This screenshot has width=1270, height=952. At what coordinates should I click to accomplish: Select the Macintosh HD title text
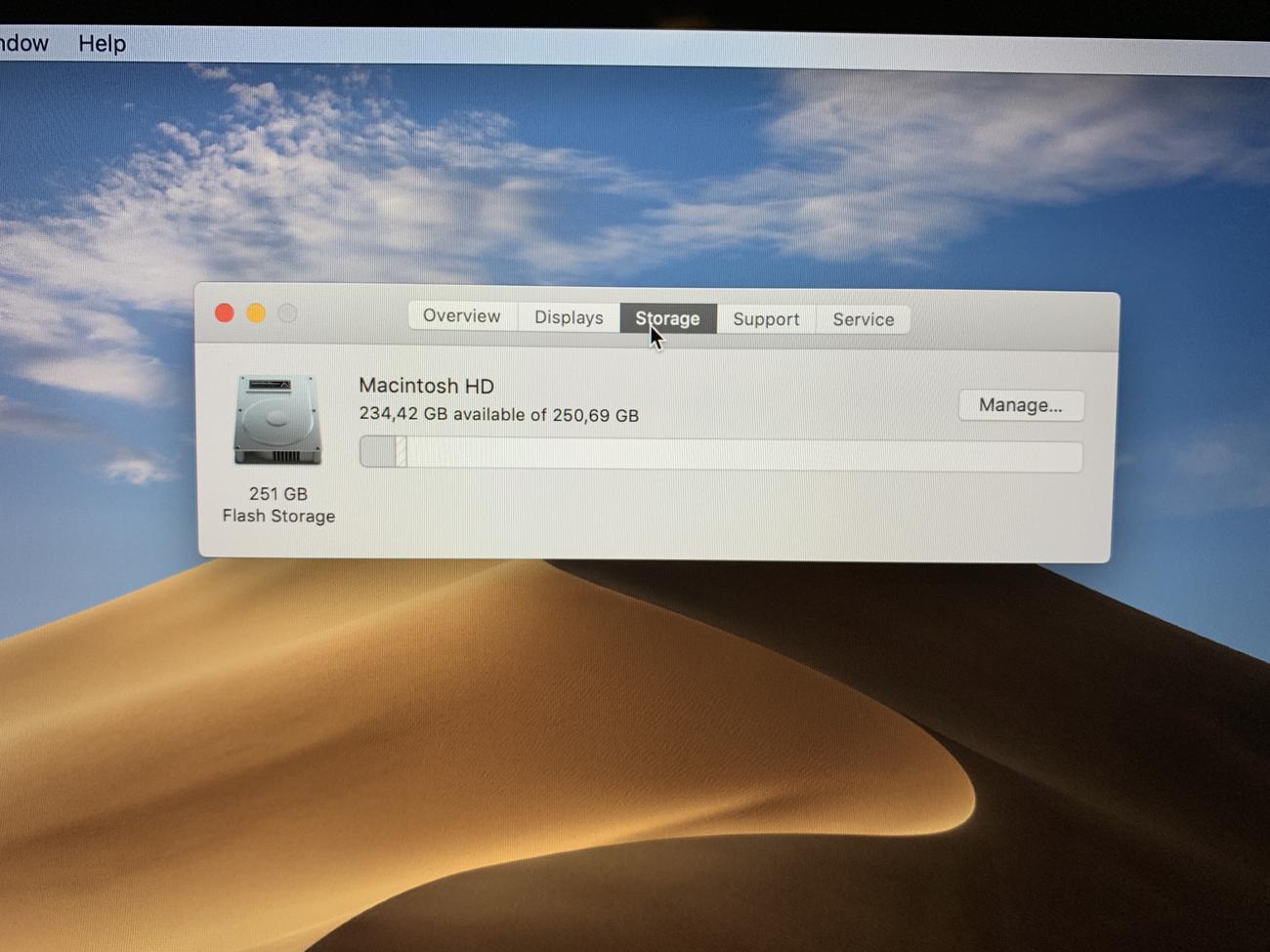[426, 386]
